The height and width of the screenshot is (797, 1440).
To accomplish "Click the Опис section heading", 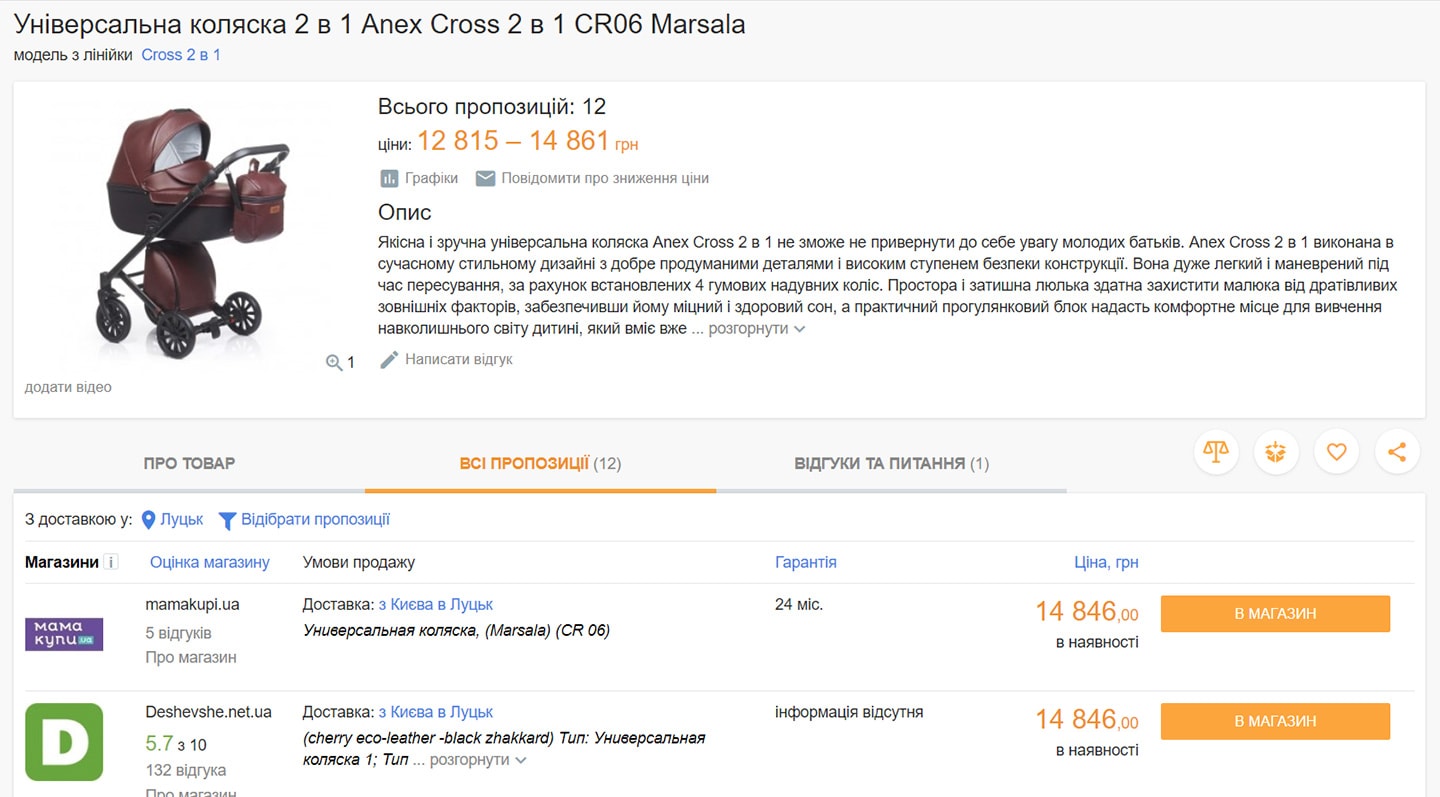I will tap(405, 212).
